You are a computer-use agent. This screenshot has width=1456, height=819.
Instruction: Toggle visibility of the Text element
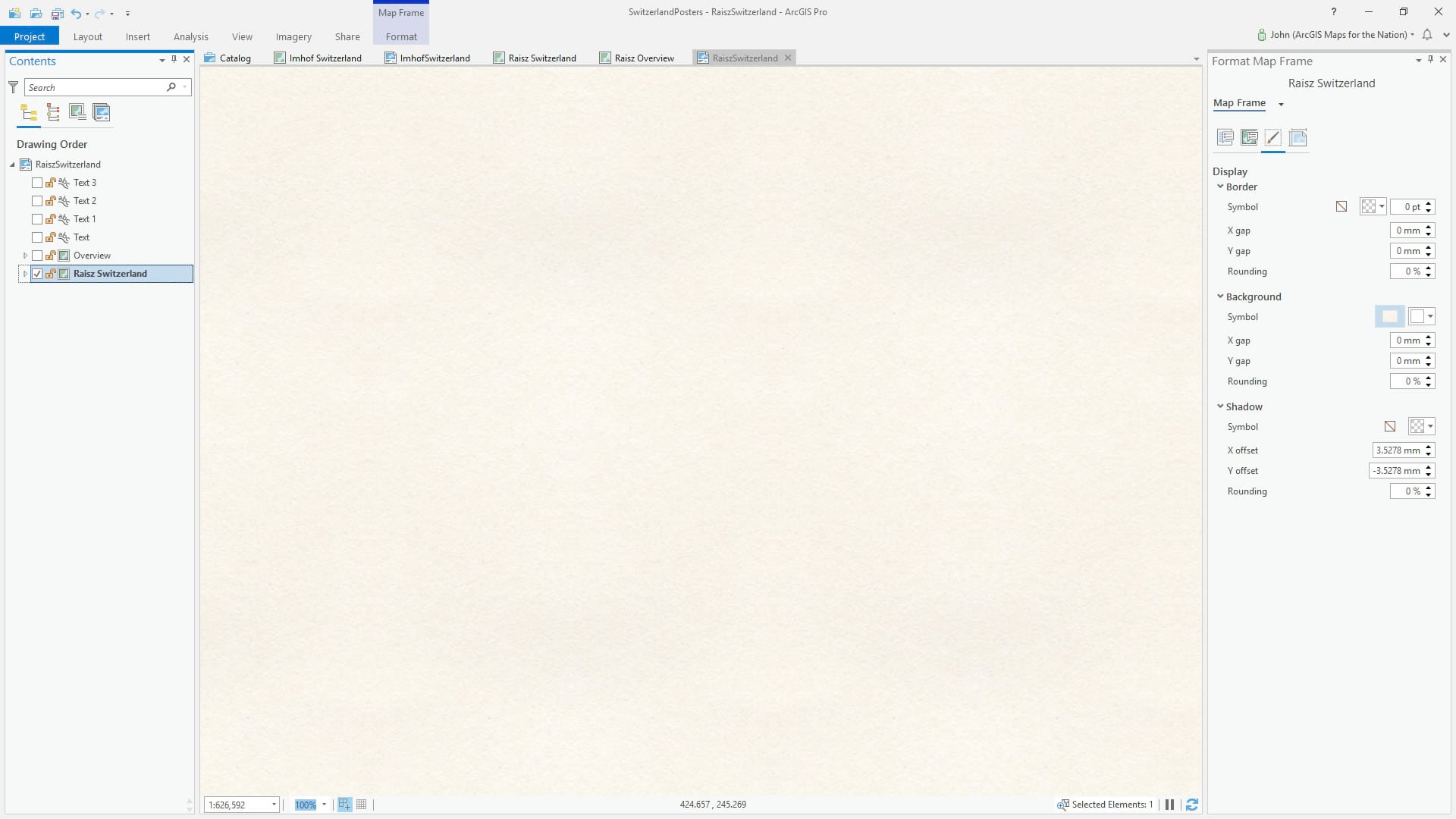[x=37, y=237]
